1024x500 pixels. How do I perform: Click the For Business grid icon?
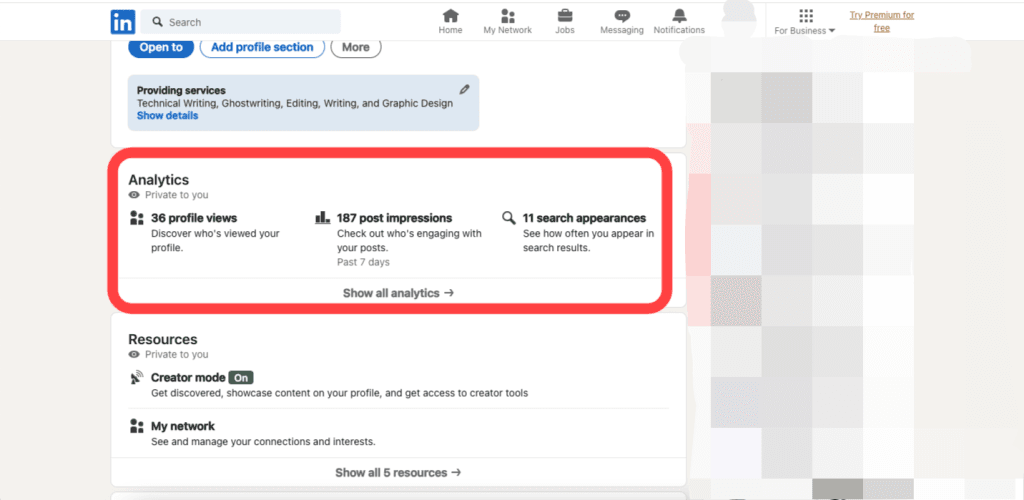coord(806,16)
